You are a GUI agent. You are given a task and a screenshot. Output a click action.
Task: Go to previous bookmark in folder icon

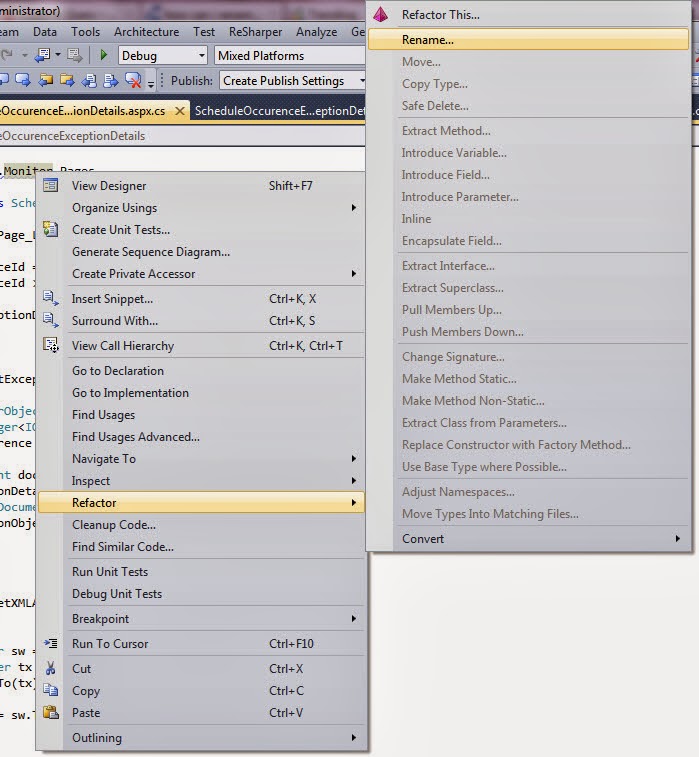coord(45,80)
